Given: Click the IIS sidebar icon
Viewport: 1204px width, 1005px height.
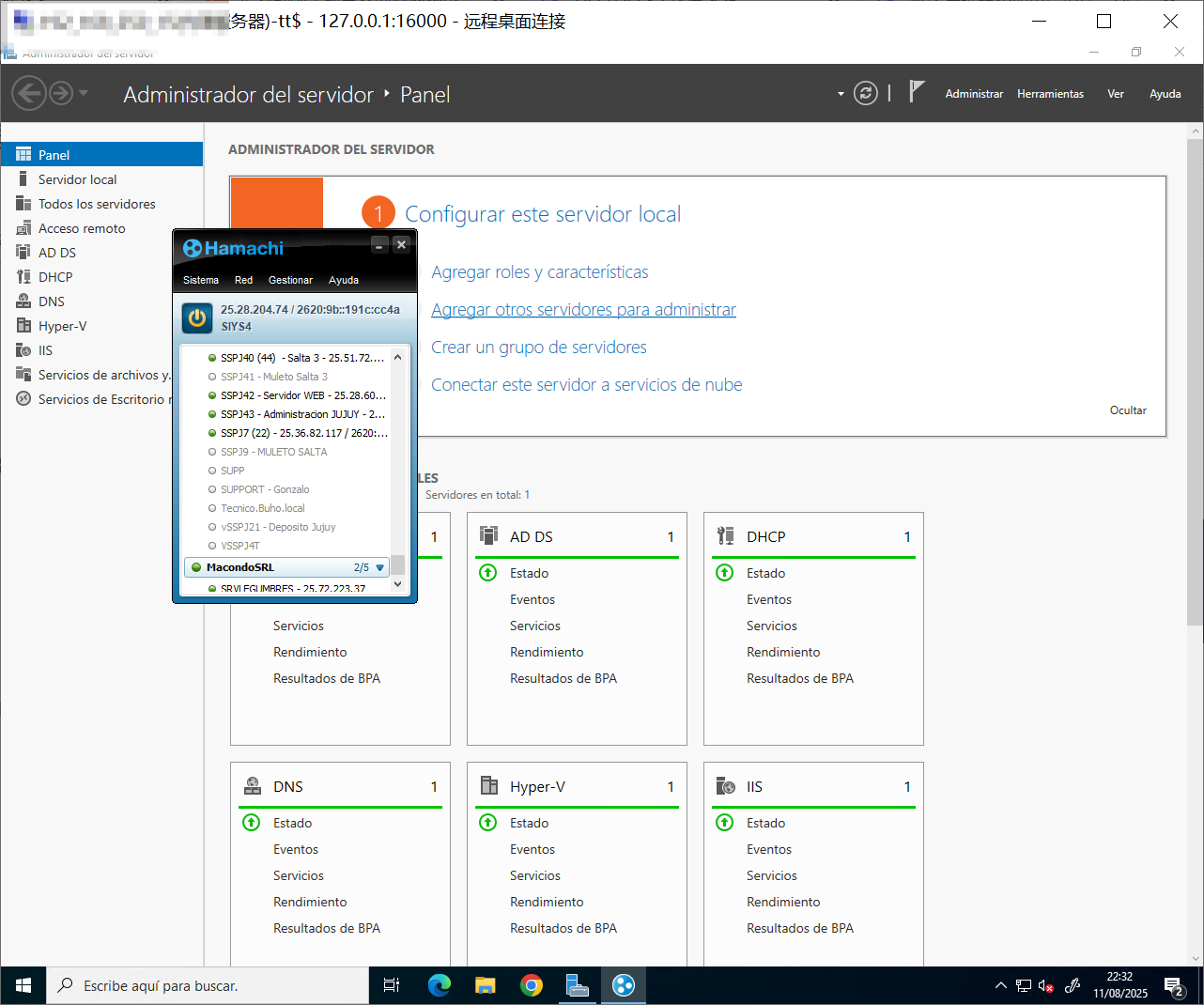Looking at the screenshot, I should tap(23, 349).
